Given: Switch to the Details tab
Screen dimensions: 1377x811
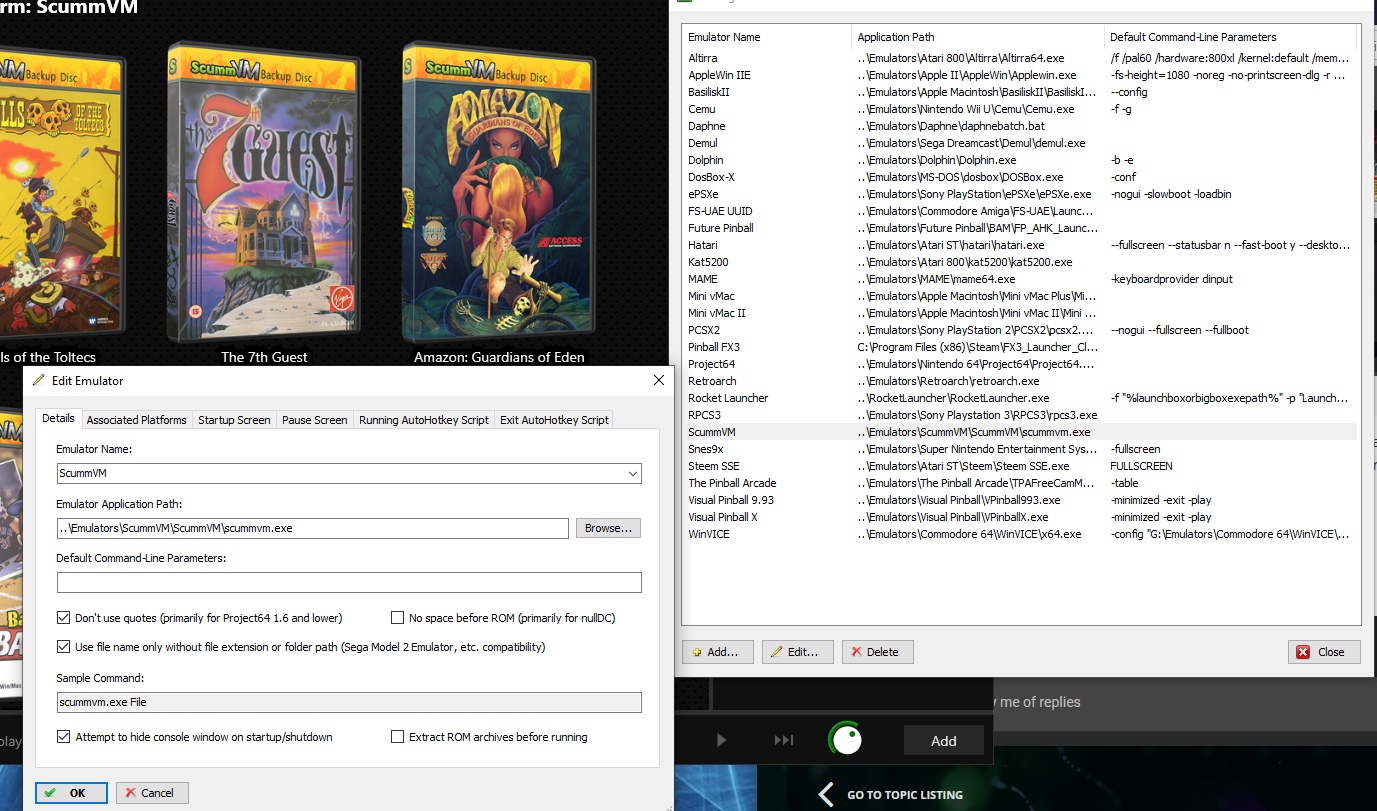Looking at the screenshot, I should [58, 419].
